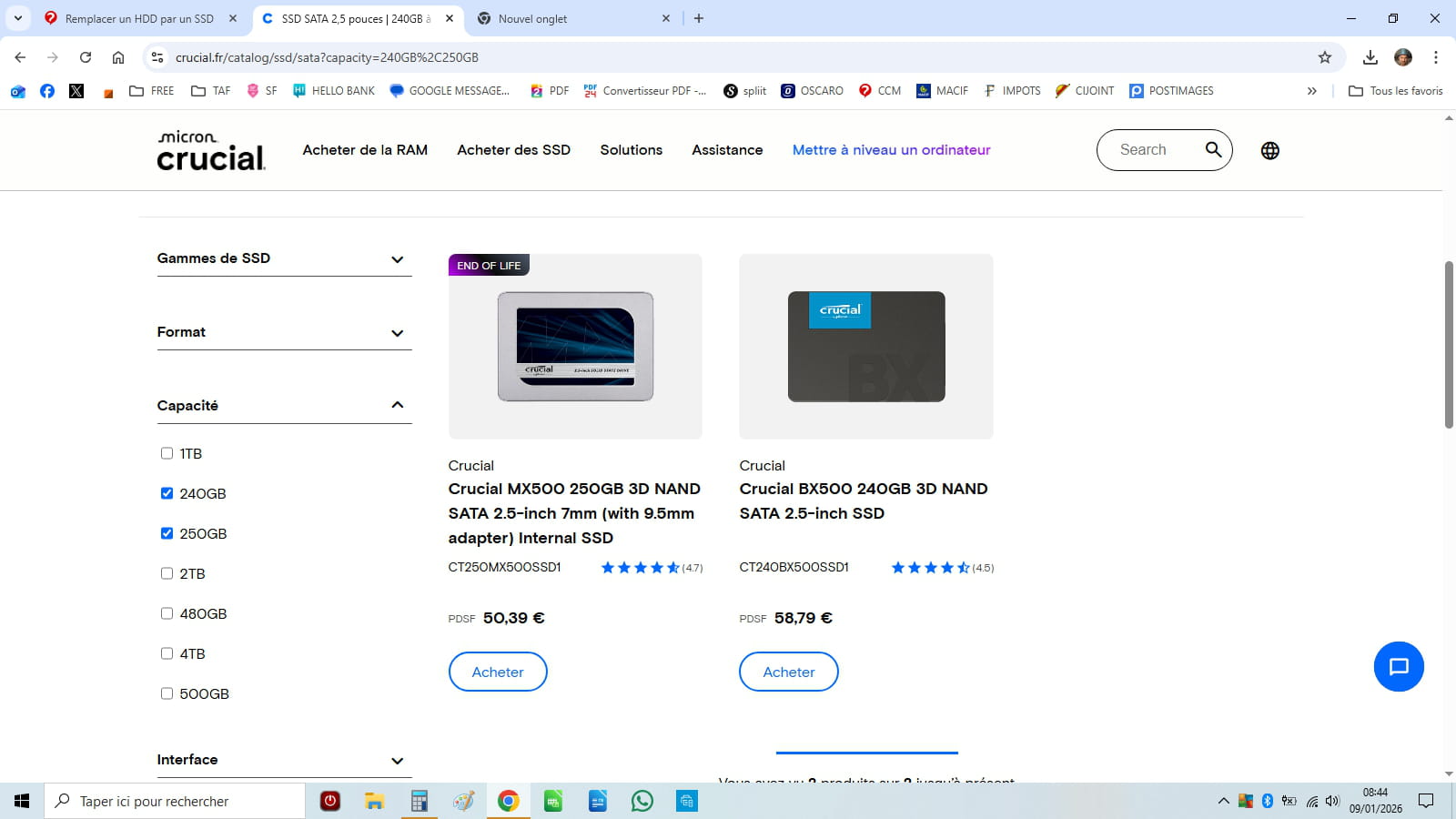Open File Explorer from the taskbar
The image size is (1456, 819).
click(374, 801)
